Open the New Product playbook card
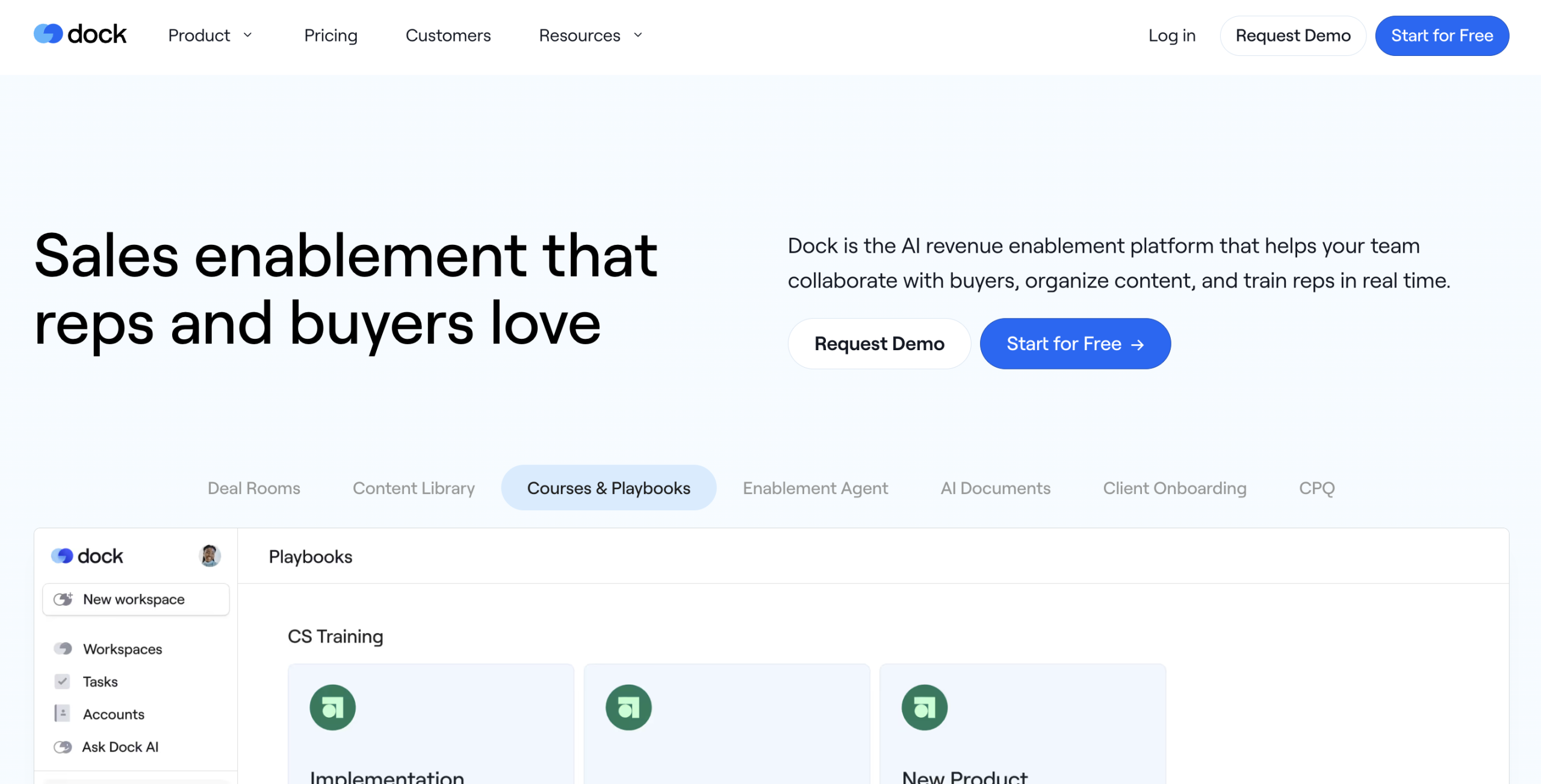Image resolution: width=1541 pixels, height=784 pixels. click(x=1023, y=724)
